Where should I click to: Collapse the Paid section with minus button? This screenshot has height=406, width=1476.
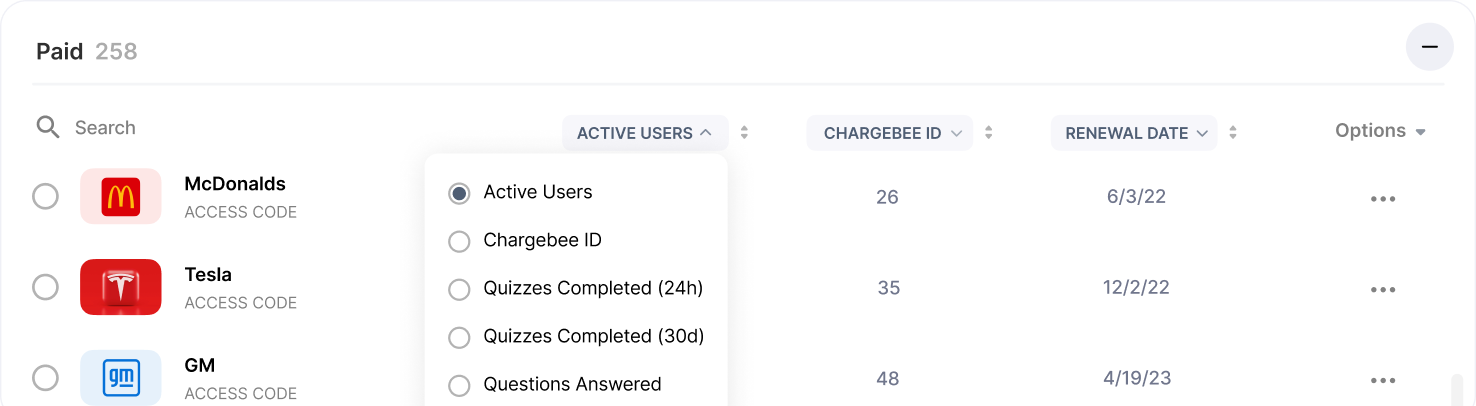(1429, 47)
